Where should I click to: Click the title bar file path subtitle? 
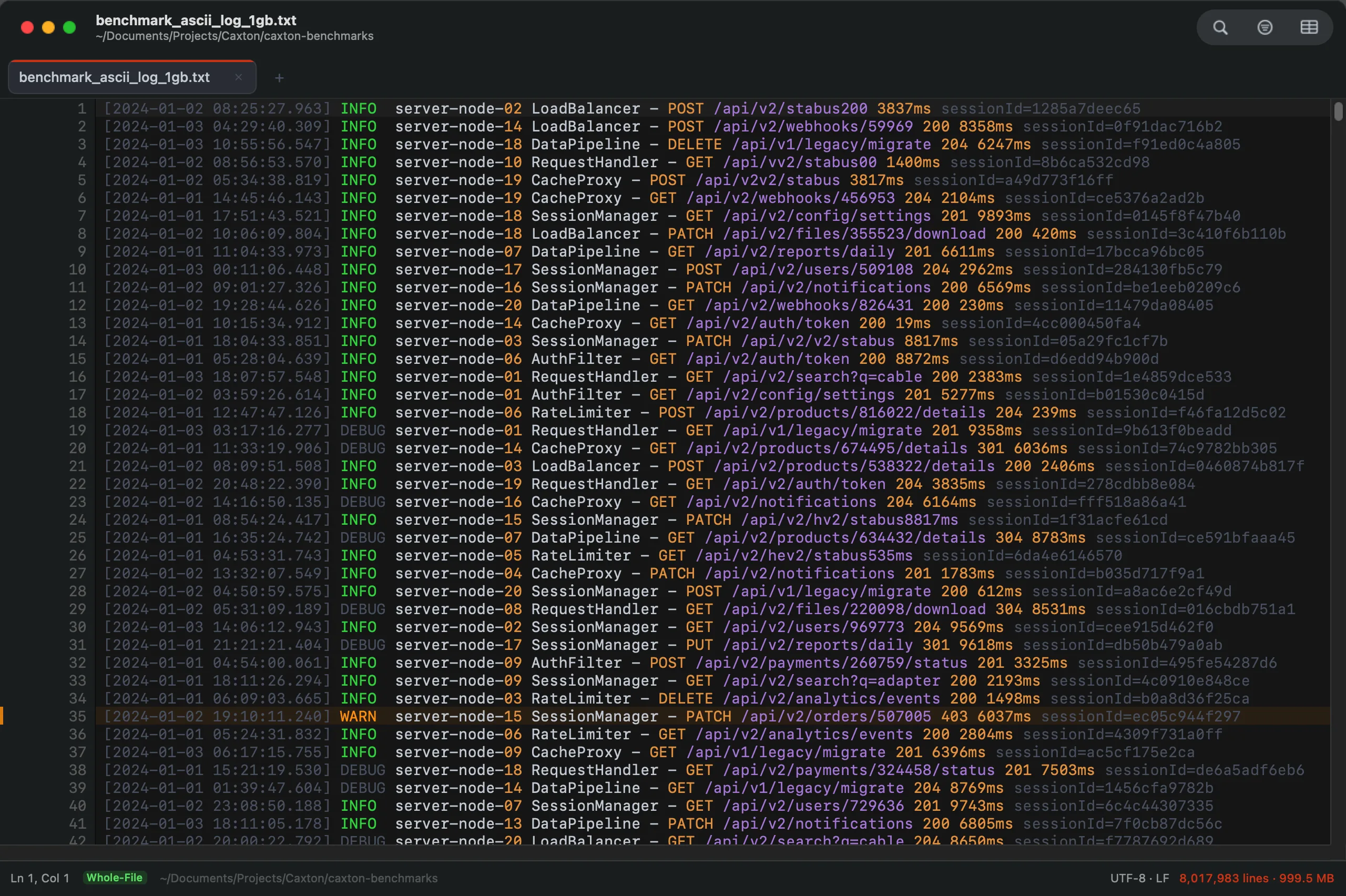tap(234, 36)
